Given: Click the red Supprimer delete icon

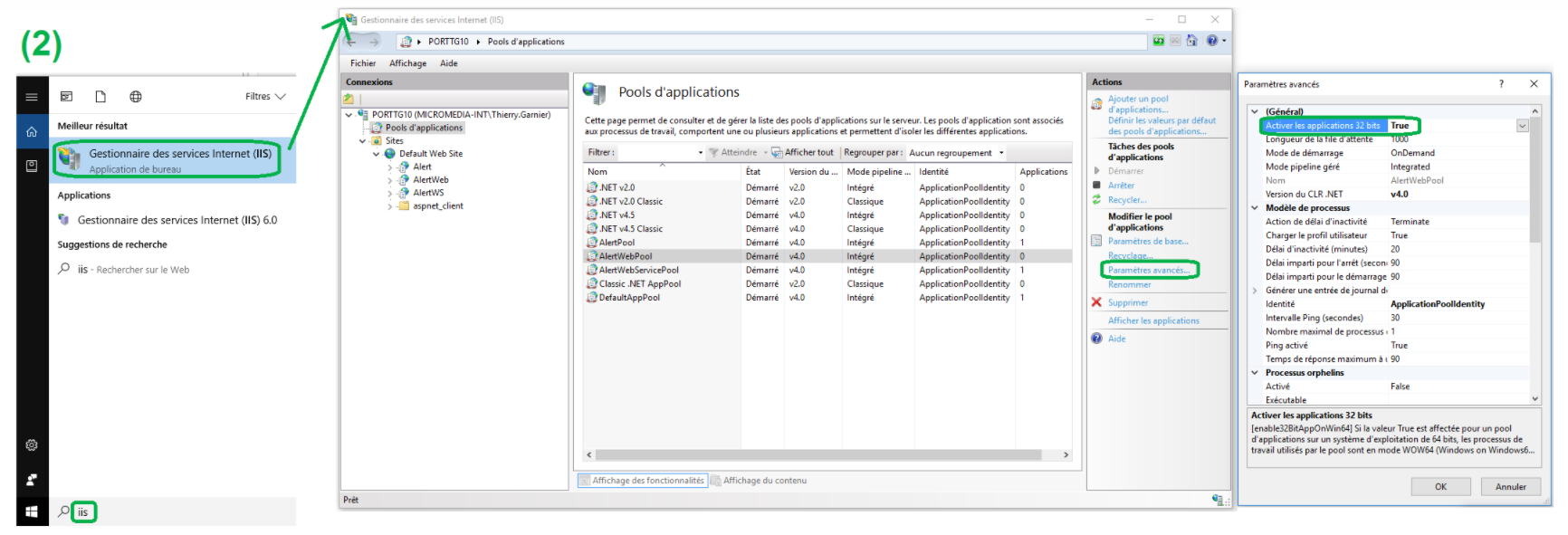Looking at the screenshot, I should click(1096, 302).
